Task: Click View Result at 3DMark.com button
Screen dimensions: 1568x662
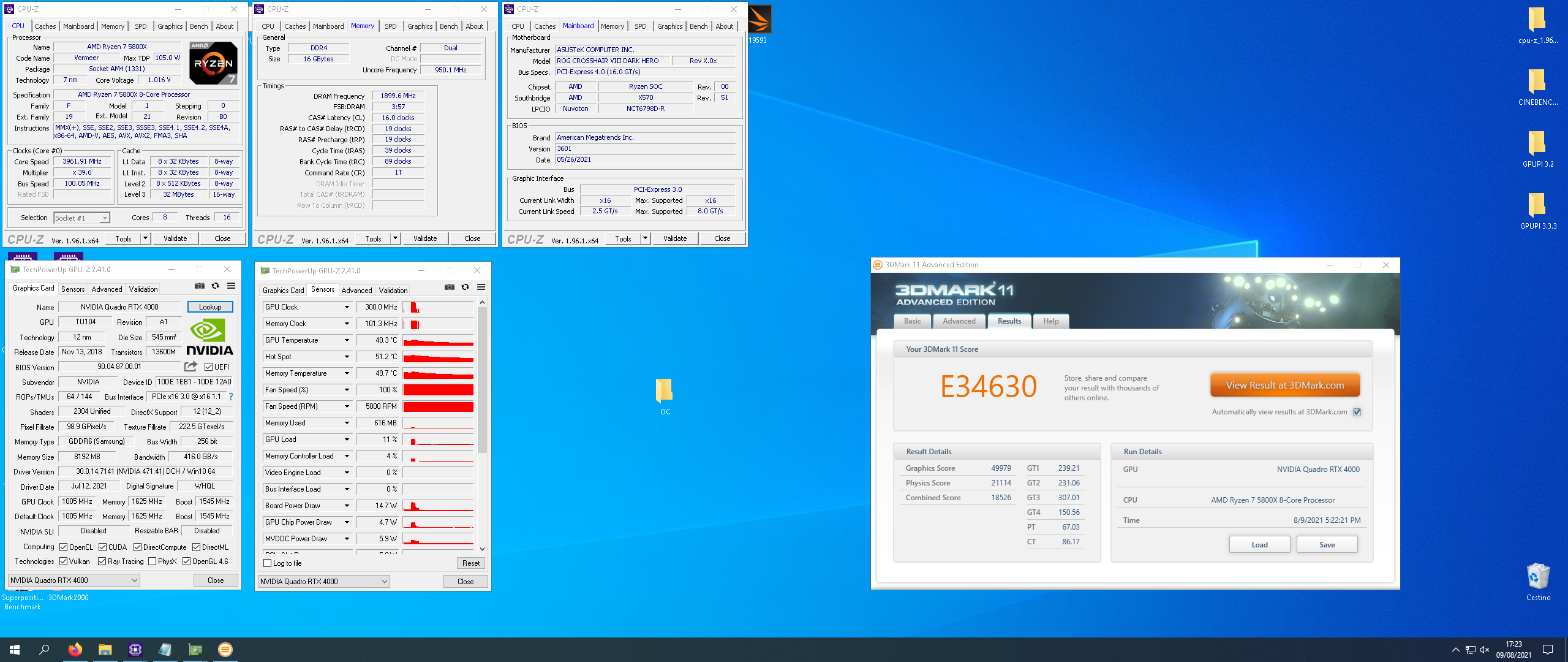Action: tap(1284, 385)
